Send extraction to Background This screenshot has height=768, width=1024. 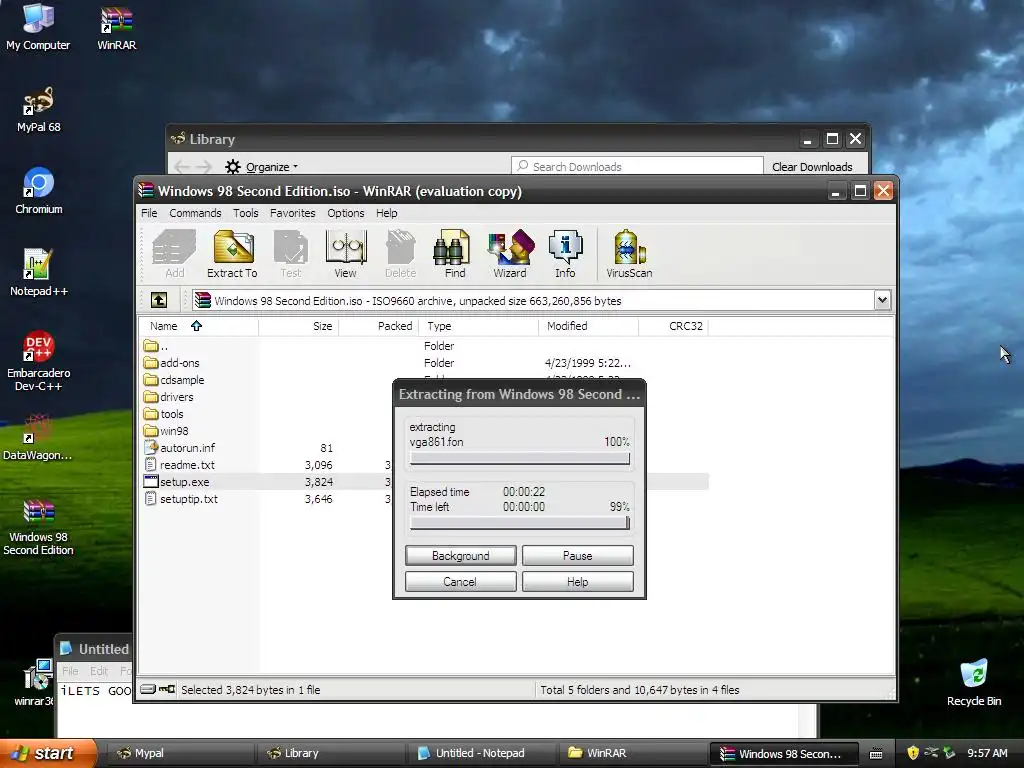tap(460, 556)
